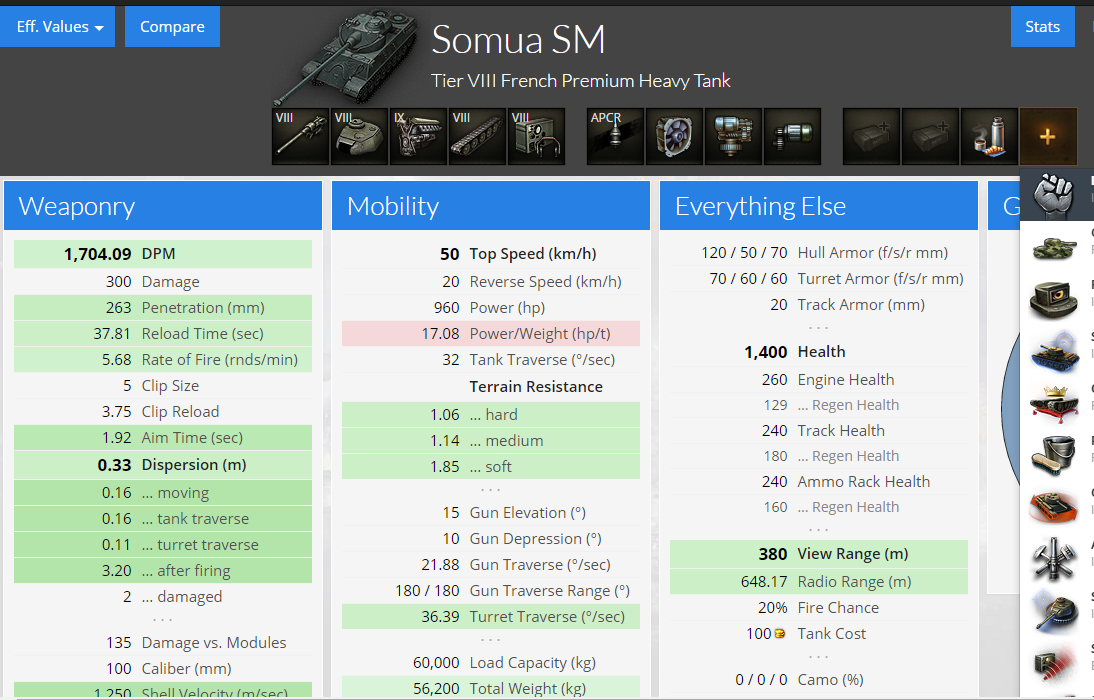
Task: Click the Camo (%) row
Action: [x=818, y=680]
